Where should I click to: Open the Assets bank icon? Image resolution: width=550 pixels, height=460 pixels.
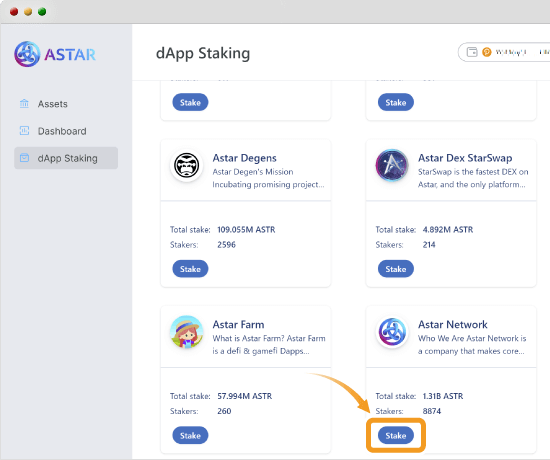pyautogui.click(x=24, y=104)
